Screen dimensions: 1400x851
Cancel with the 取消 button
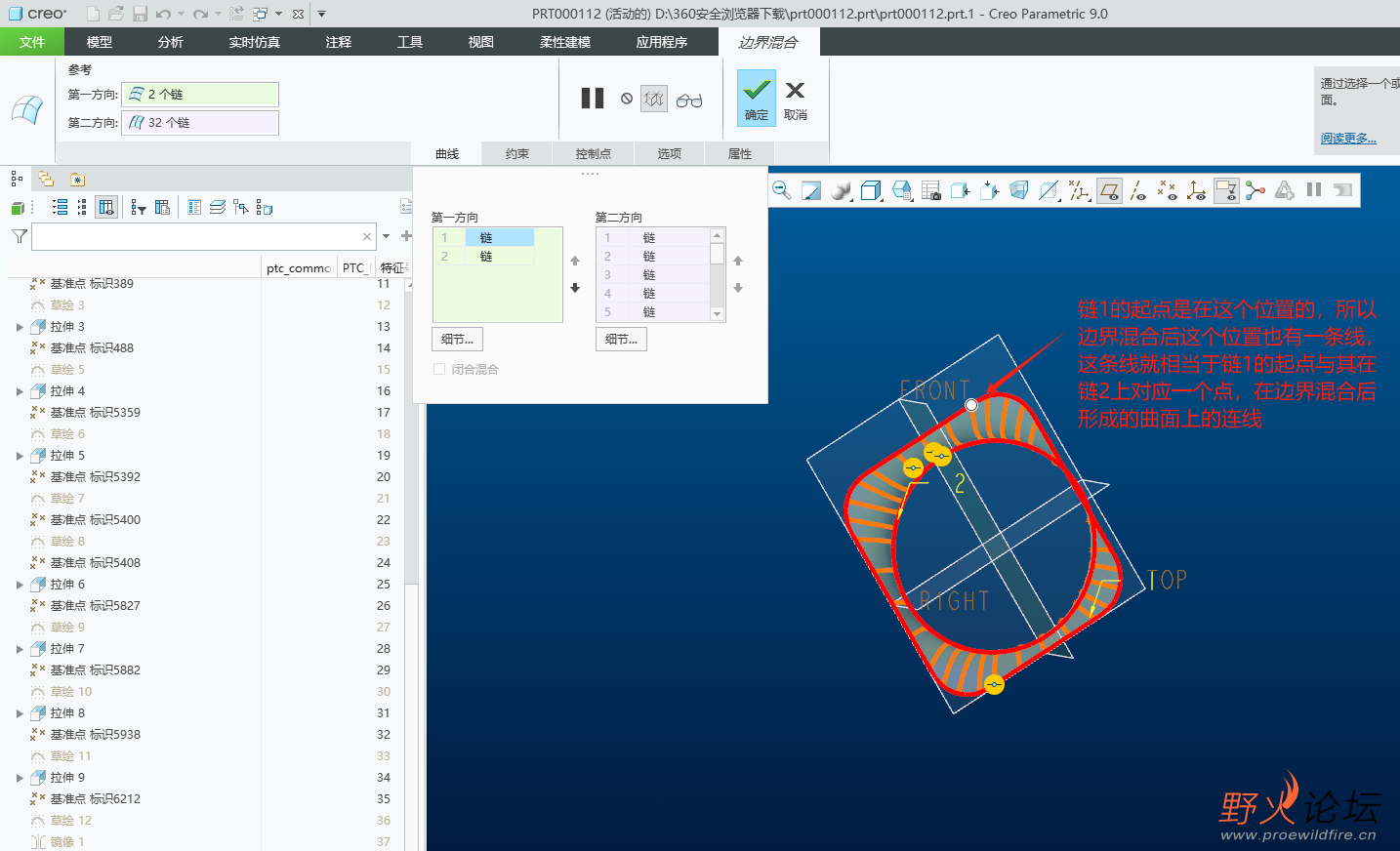click(x=796, y=100)
